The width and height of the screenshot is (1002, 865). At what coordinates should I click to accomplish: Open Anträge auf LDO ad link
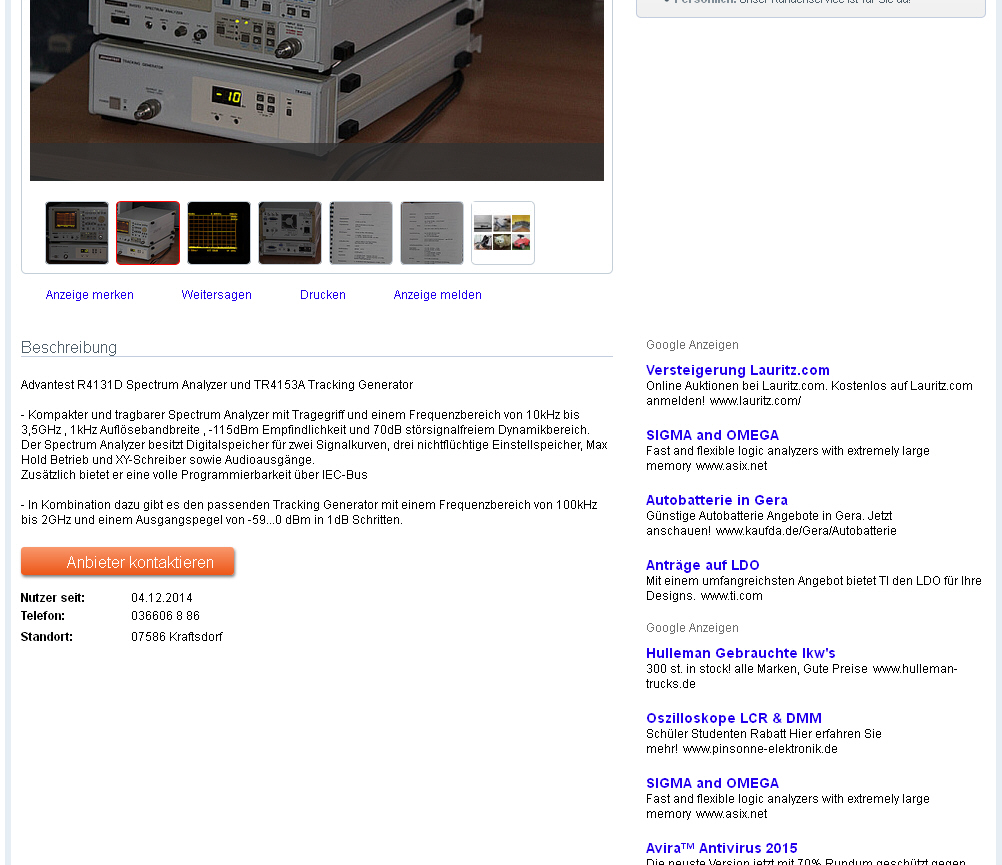click(702, 565)
